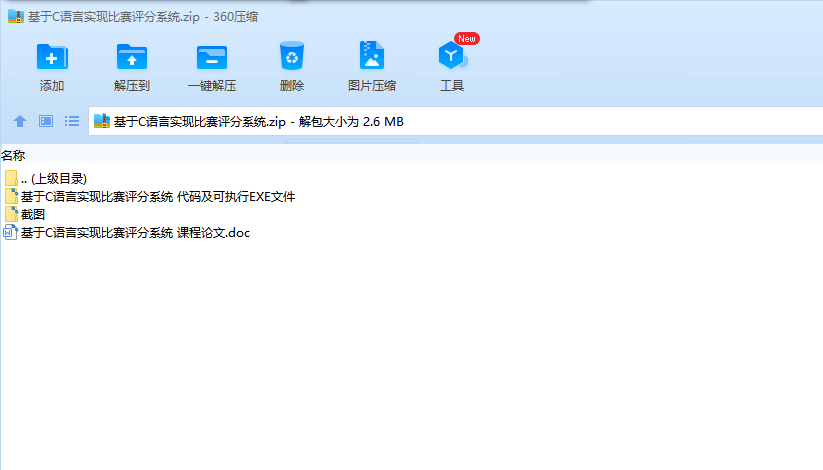Click the 名称 column header

pos(13,155)
